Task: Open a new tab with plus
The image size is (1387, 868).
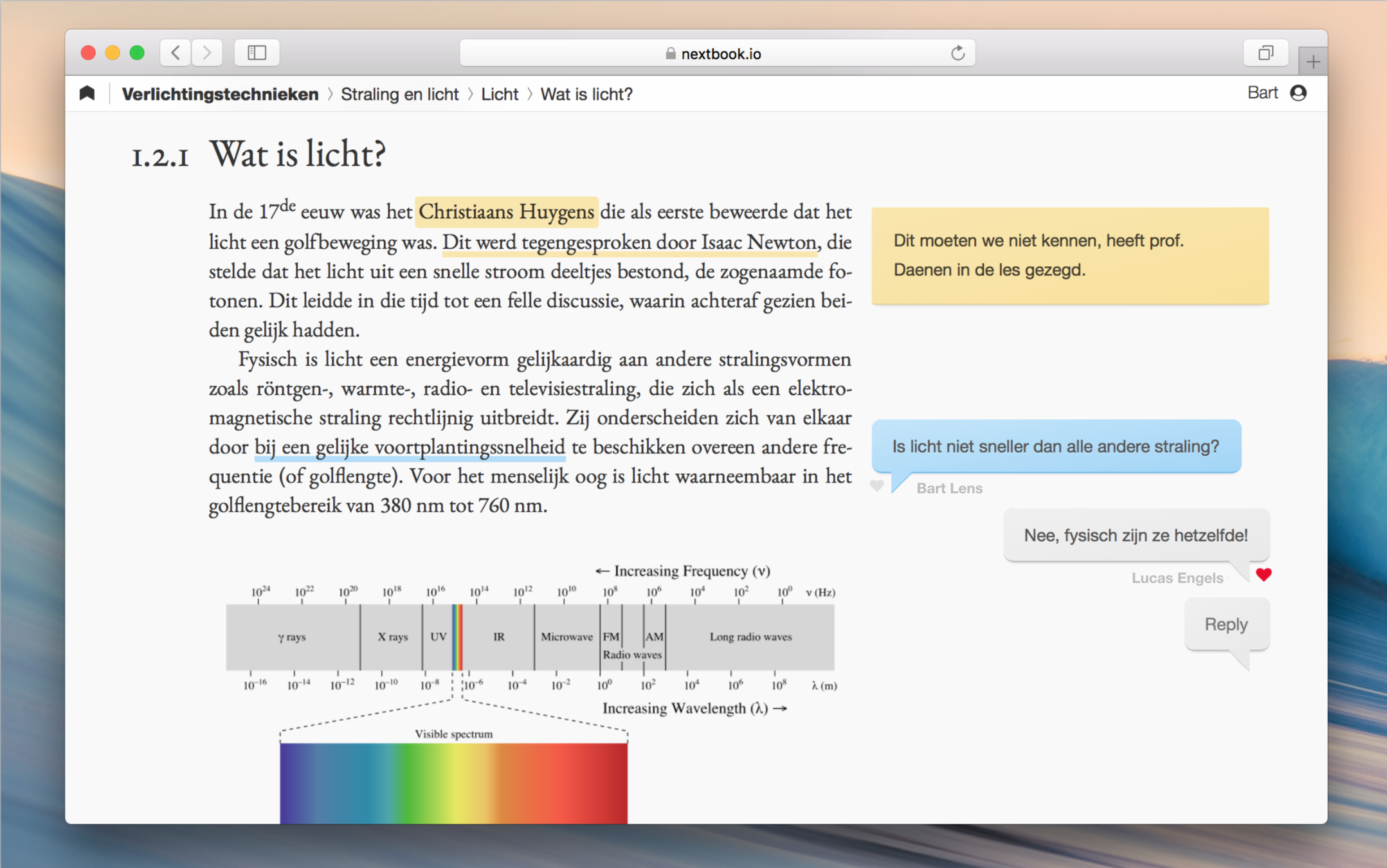Action: point(1312,62)
